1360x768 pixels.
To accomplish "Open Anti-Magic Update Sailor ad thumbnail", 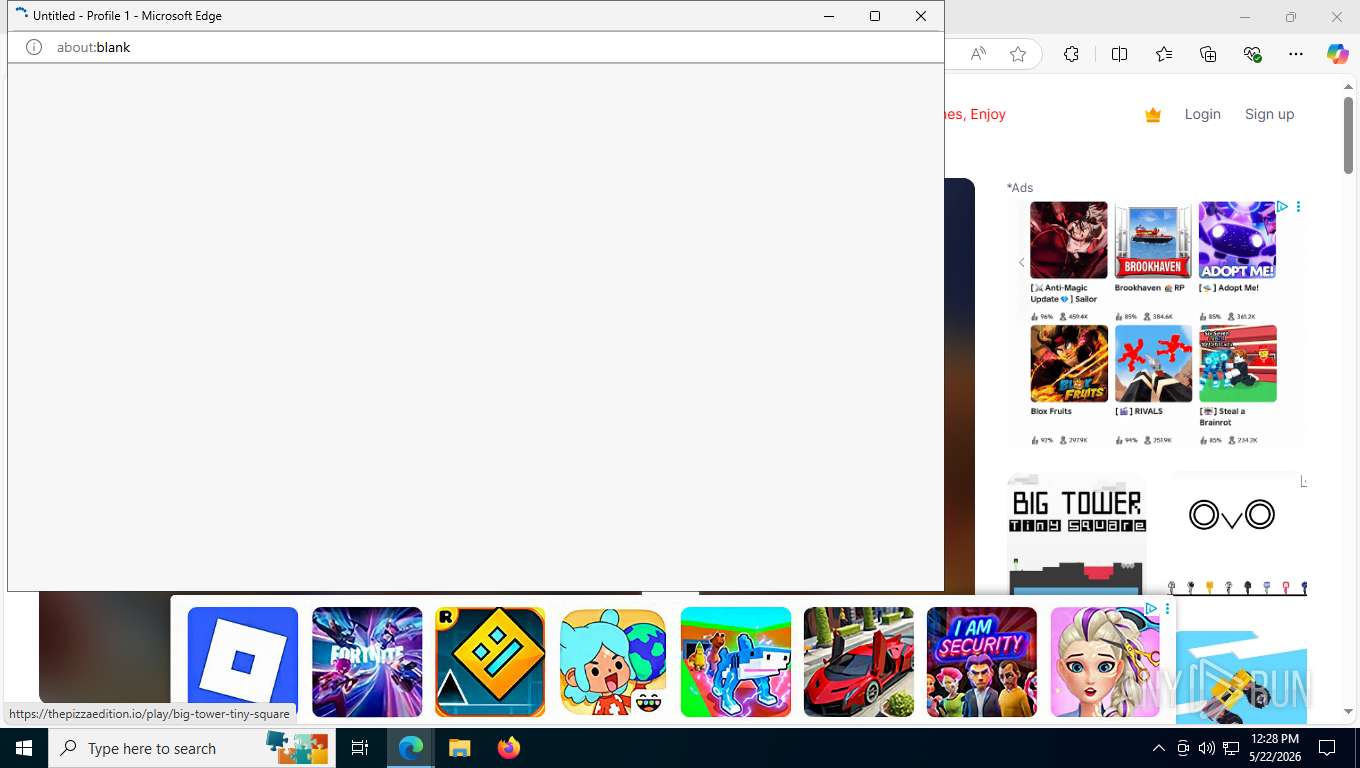I will pyautogui.click(x=1069, y=240).
